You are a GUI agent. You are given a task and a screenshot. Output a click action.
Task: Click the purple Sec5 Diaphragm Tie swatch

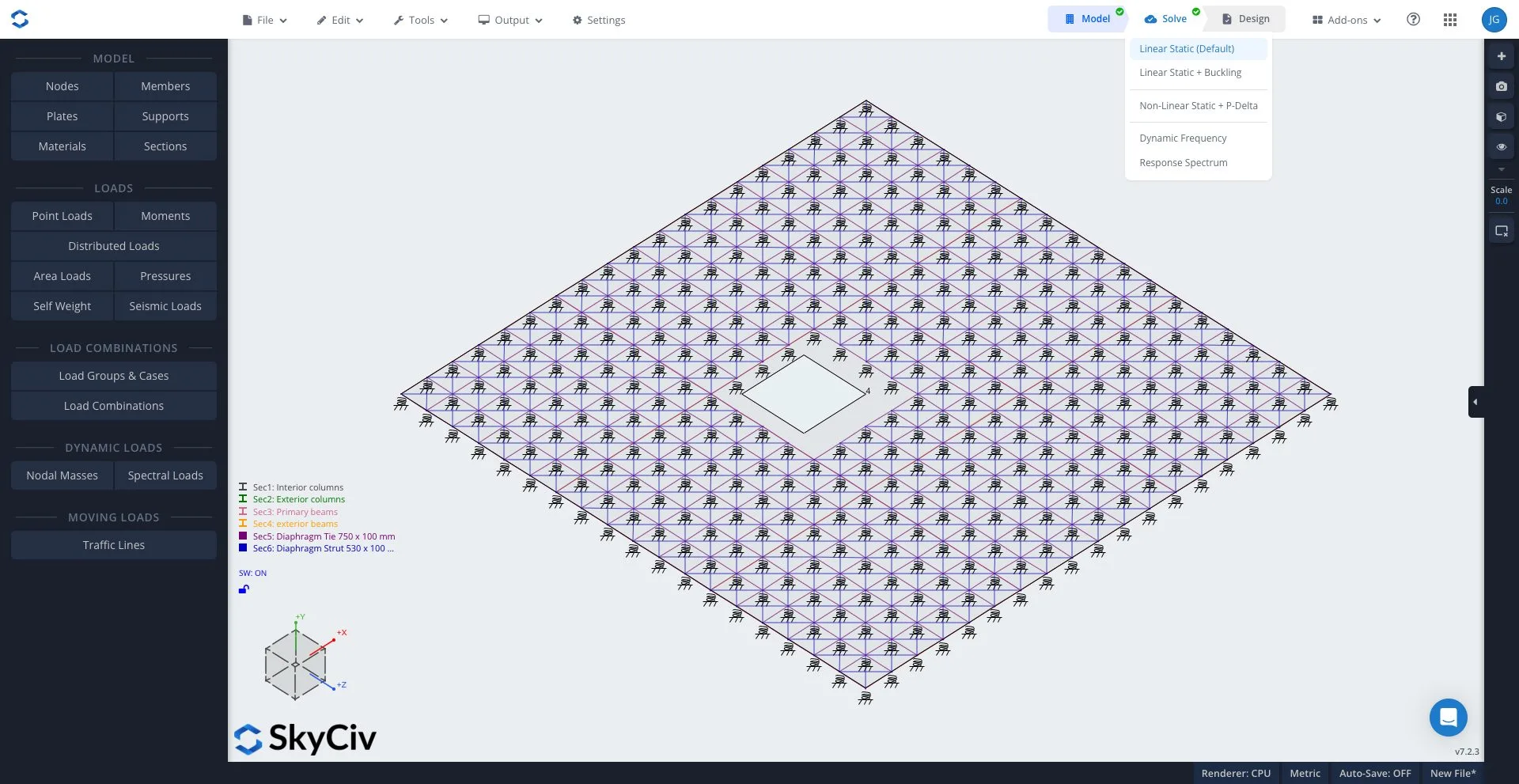click(243, 536)
